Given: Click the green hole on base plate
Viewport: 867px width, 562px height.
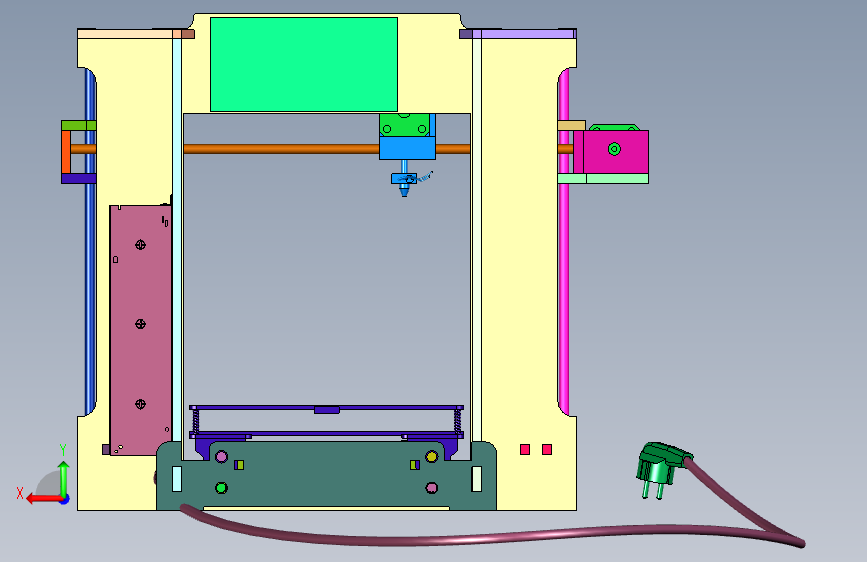Looking at the screenshot, I should [x=221, y=488].
